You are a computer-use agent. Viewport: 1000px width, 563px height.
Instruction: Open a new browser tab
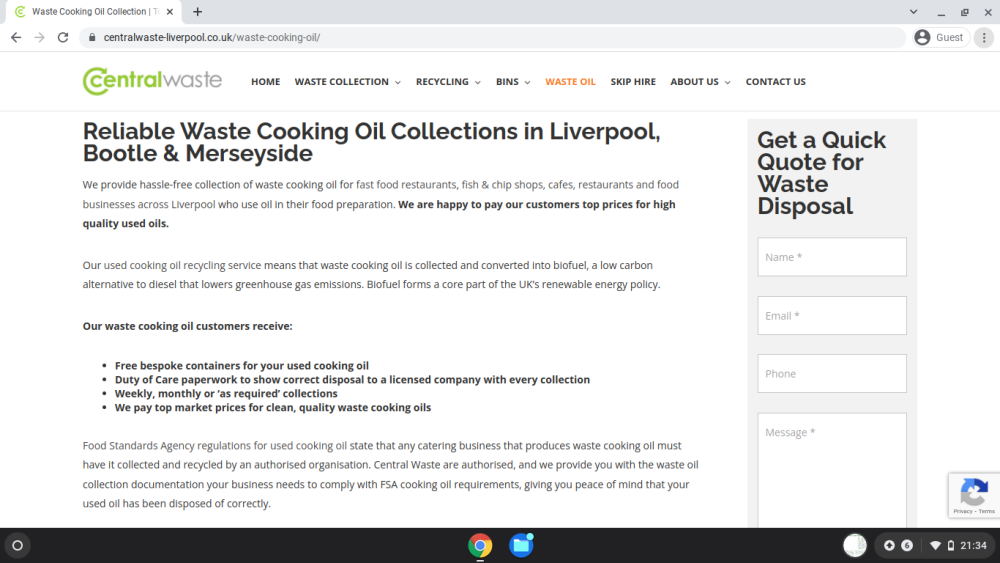pyautogui.click(x=198, y=11)
